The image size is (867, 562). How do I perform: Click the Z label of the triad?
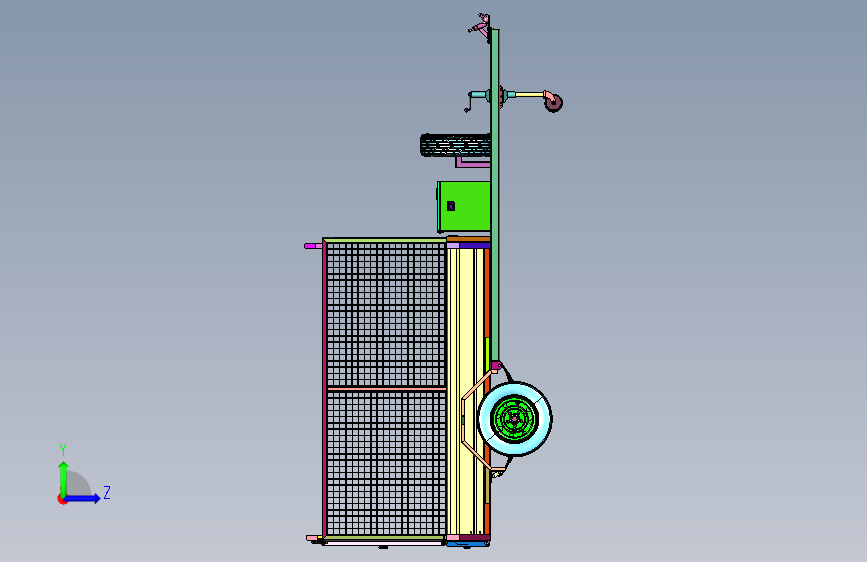coord(107,492)
